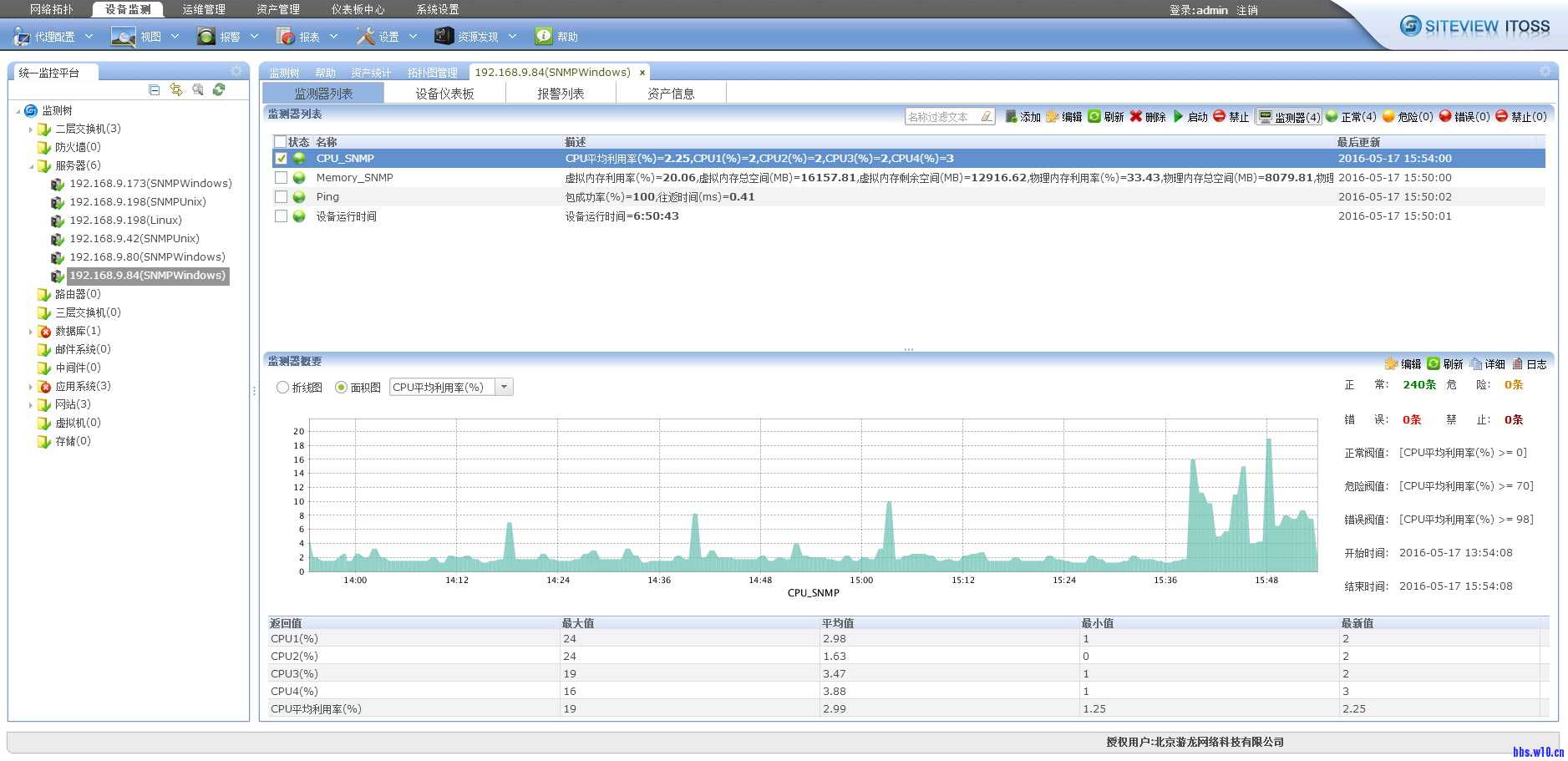Click the 注销 logout link
Image resolution: width=1568 pixels, height=761 pixels.
[x=1247, y=10]
